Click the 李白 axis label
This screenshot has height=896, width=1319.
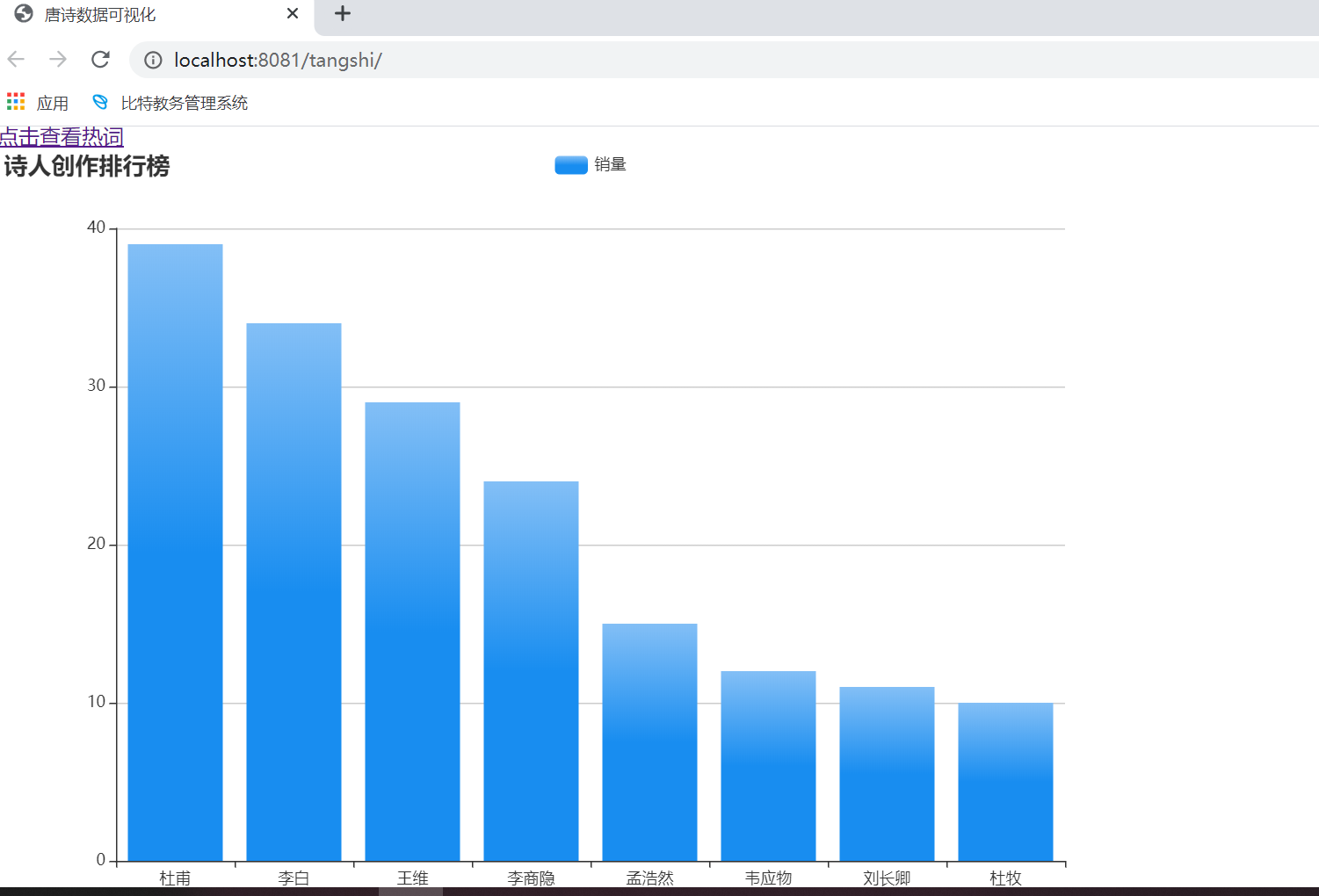pos(294,878)
